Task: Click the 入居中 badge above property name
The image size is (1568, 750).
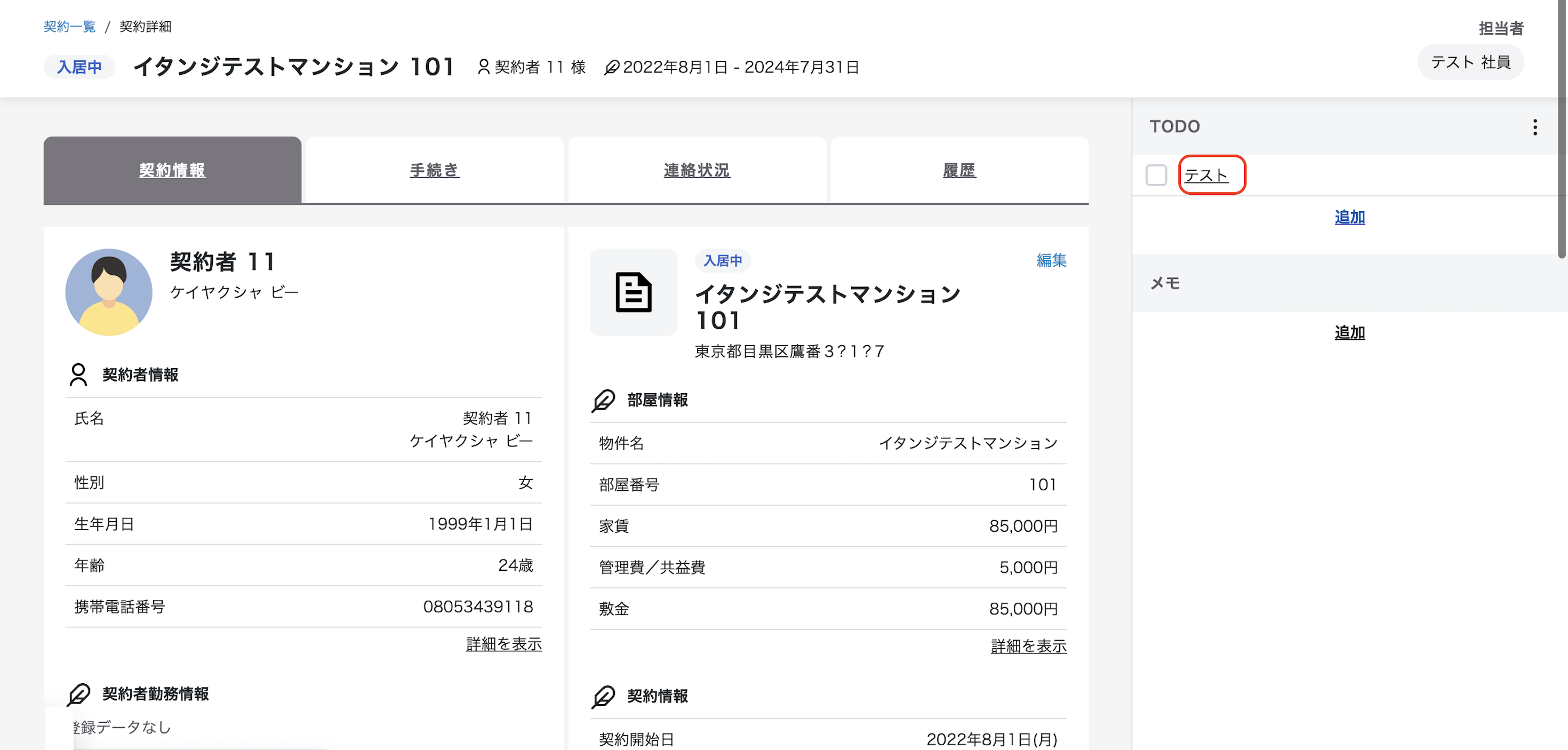Action: pyautogui.click(x=723, y=260)
